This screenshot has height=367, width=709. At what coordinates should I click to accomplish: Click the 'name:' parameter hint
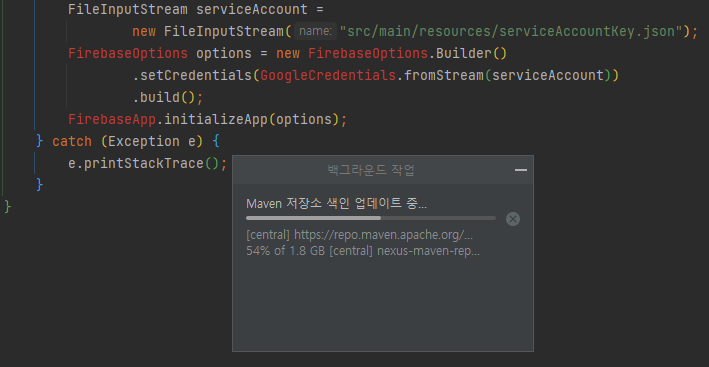(x=316, y=31)
